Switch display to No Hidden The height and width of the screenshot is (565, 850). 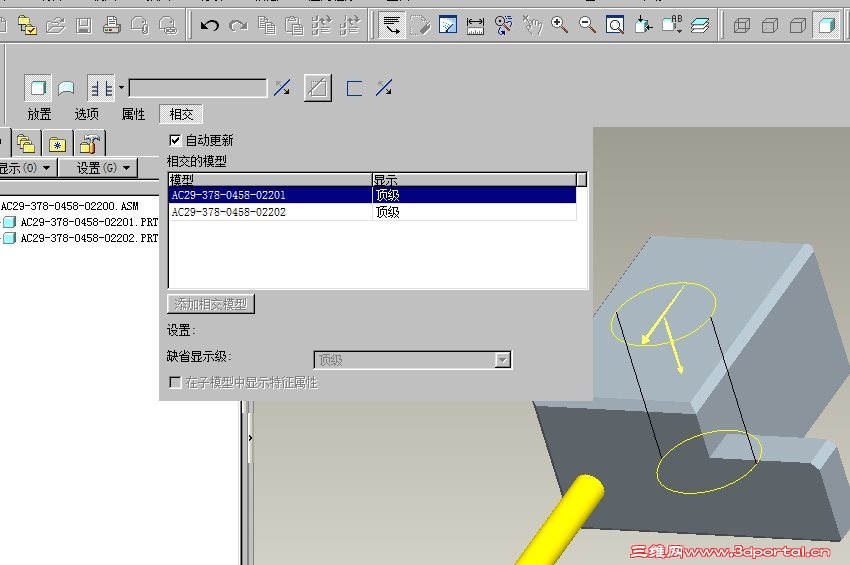click(x=798, y=25)
